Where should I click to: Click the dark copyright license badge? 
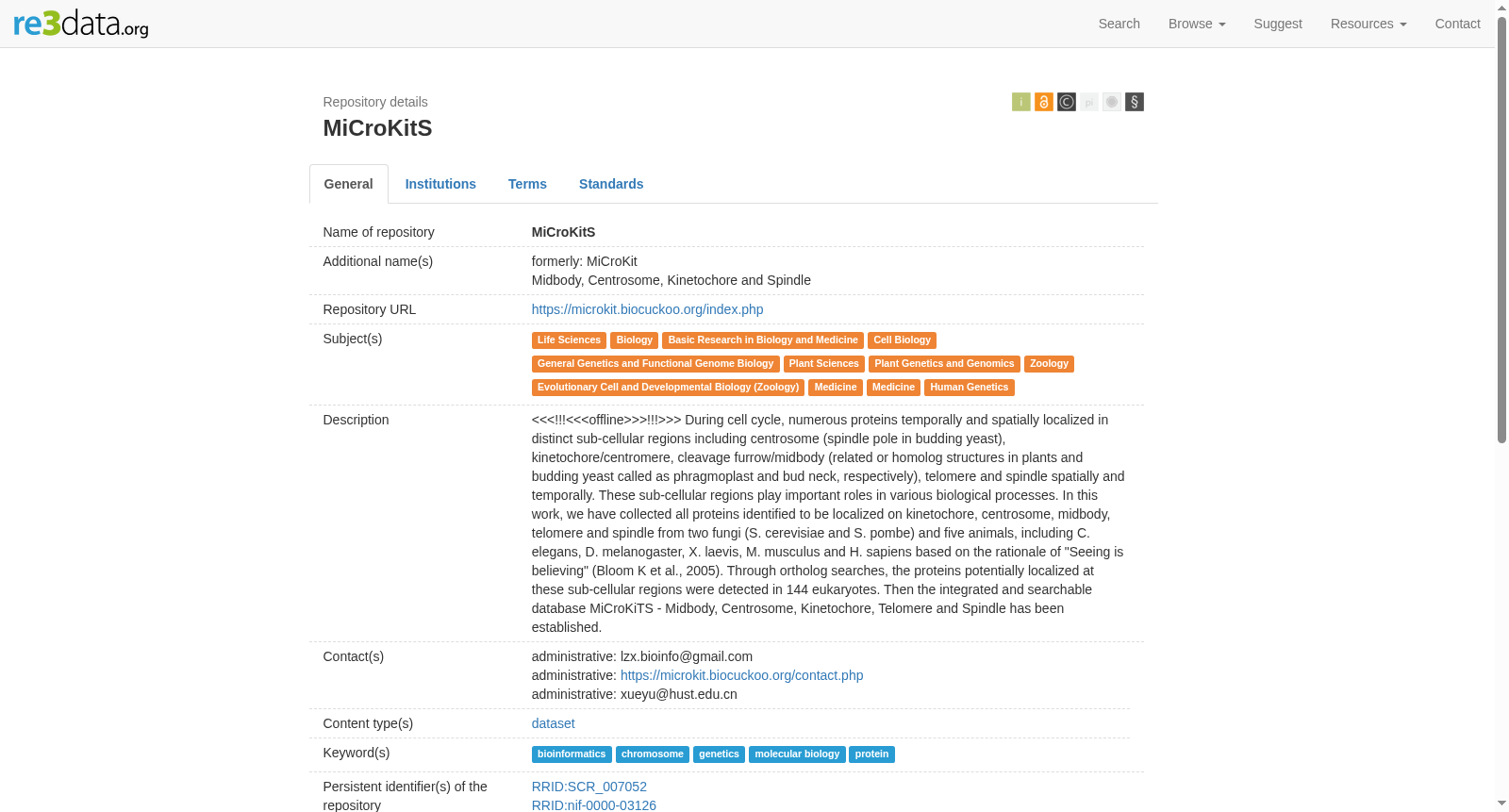click(x=1067, y=102)
